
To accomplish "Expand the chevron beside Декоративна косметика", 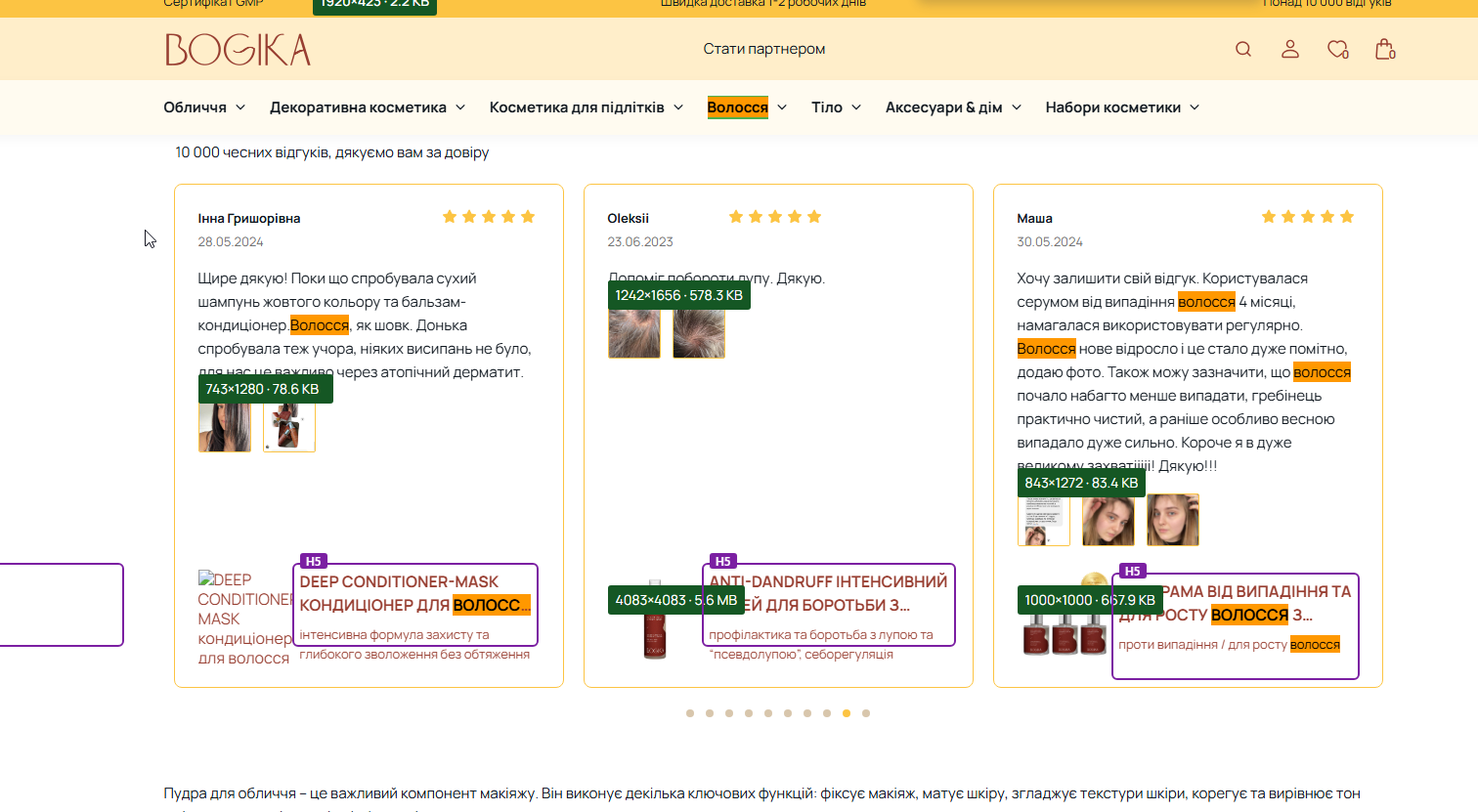I will (x=460, y=107).
